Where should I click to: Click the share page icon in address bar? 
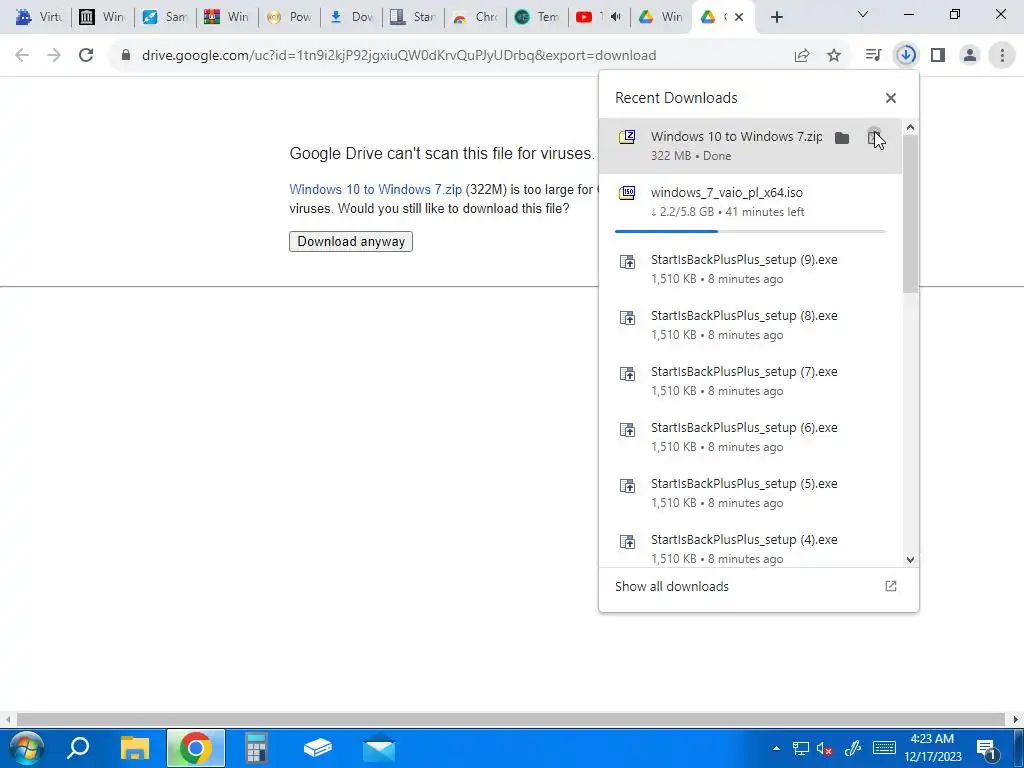(x=802, y=56)
